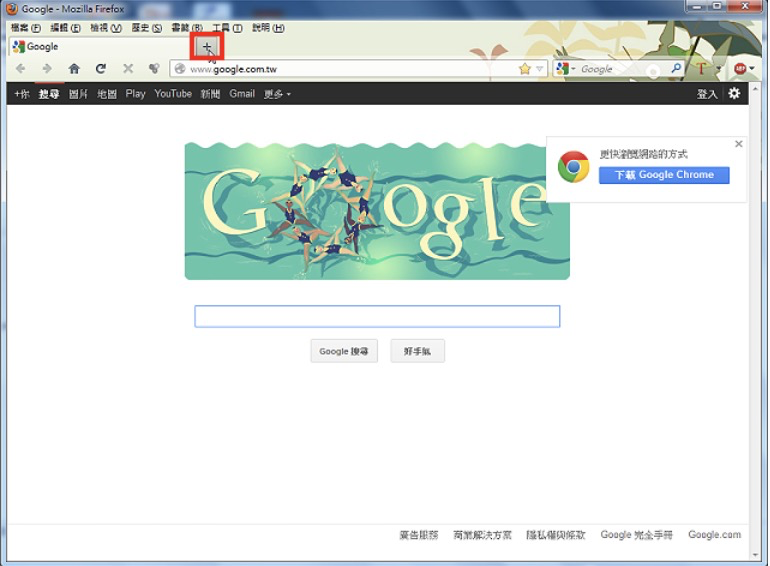770x566 pixels.
Task: Click the Firefox logo in title bar
Action: pyautogui.click(x=11, y=9)
